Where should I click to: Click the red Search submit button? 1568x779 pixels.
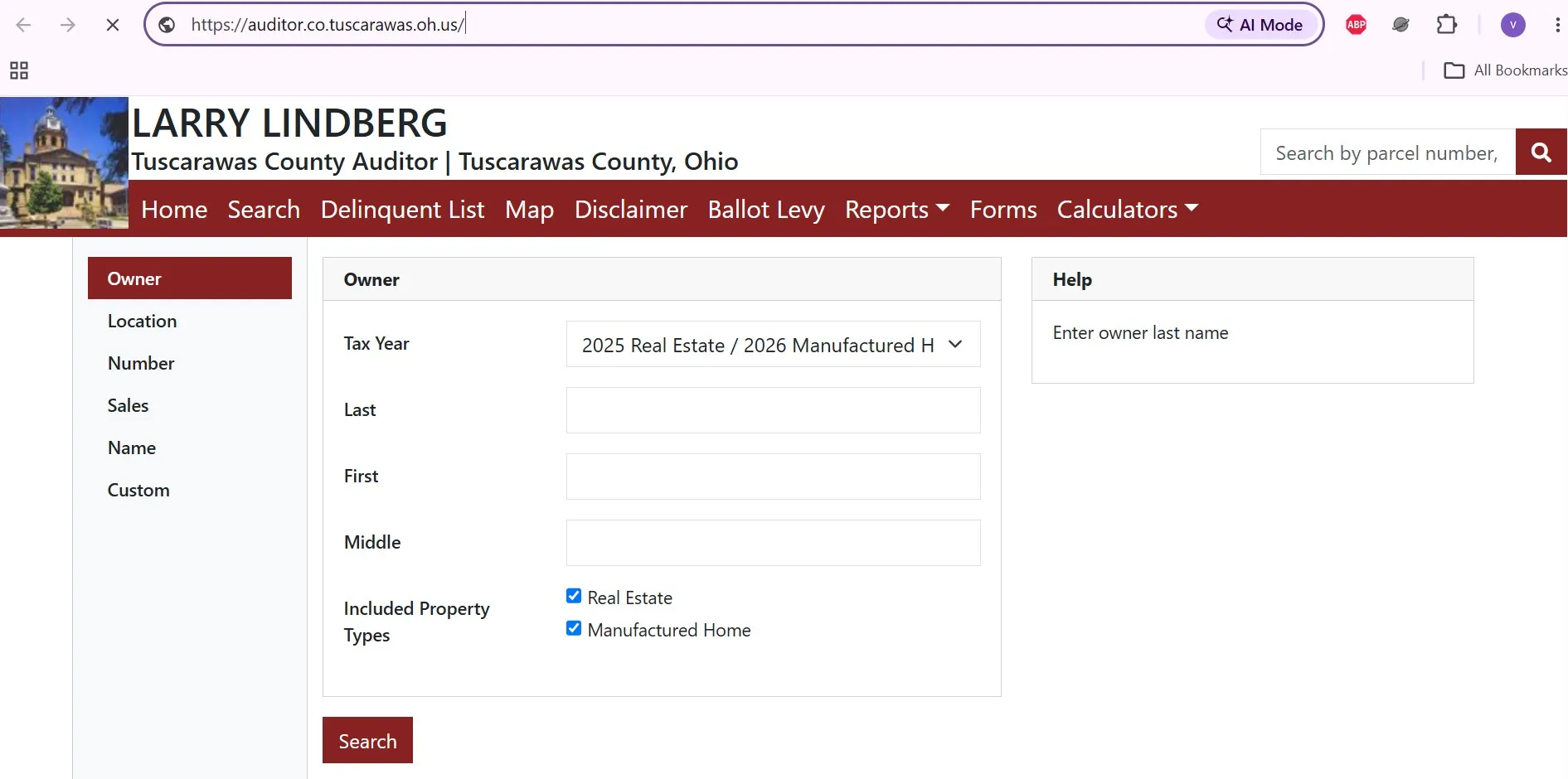coord(367,740)
